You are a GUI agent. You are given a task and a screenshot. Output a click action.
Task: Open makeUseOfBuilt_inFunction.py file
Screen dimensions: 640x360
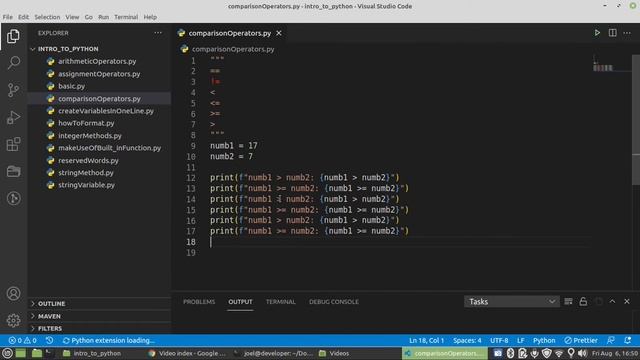pos(109,148)
